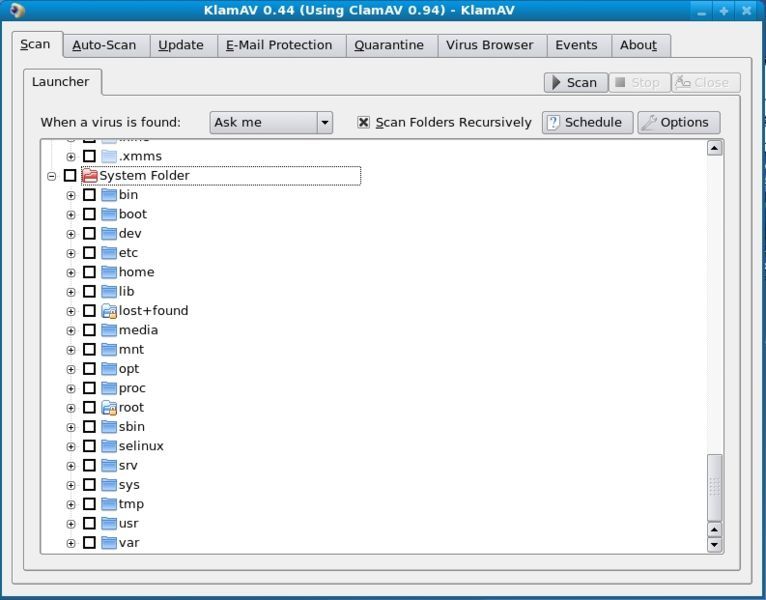Screen dimensions: 766x600
Task: Open the 'Ask me' virus action dropdown
Action: (271, 123)
